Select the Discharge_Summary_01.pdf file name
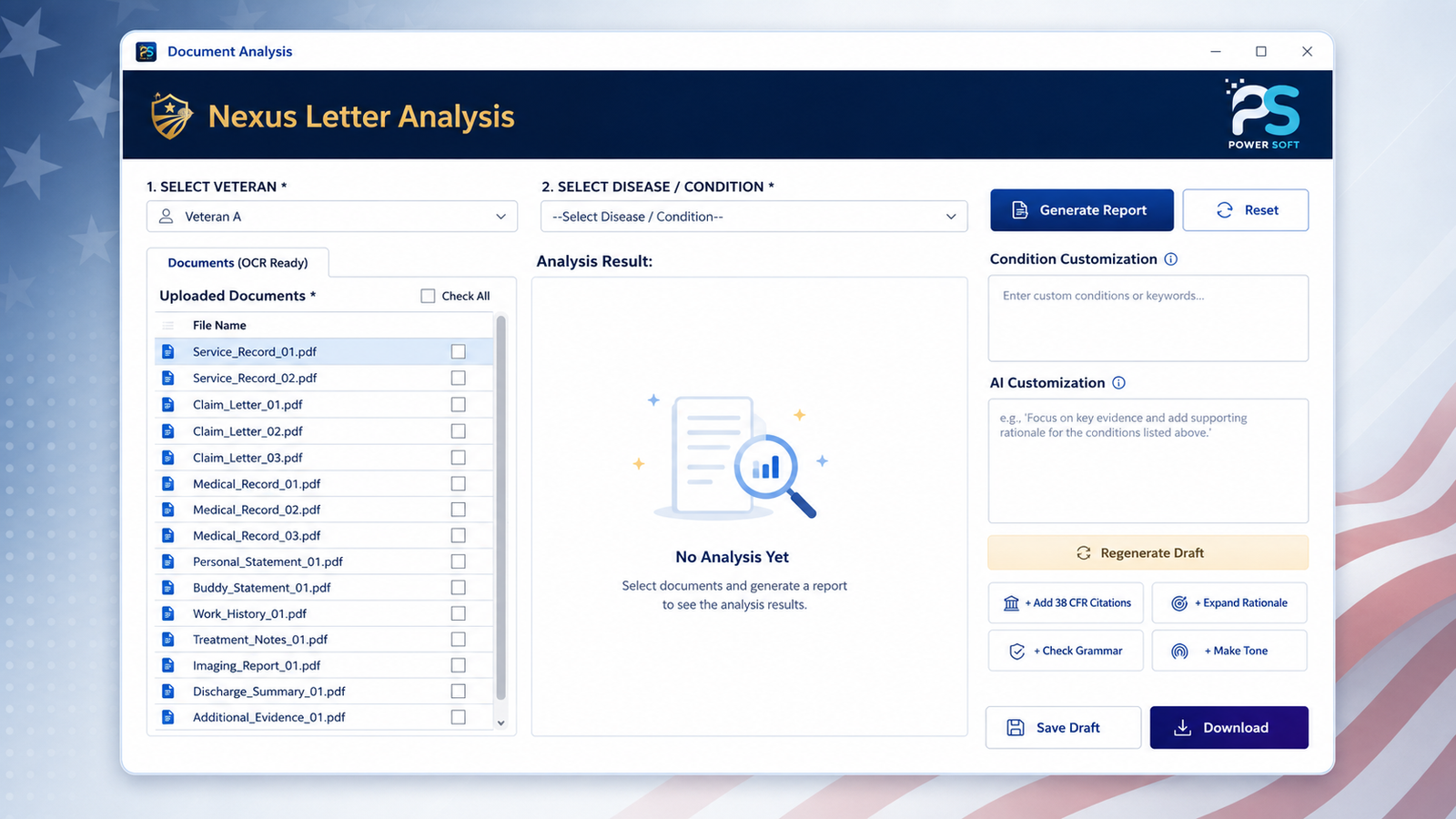Viewport: 1456px width, 819px height. (269, 692)
